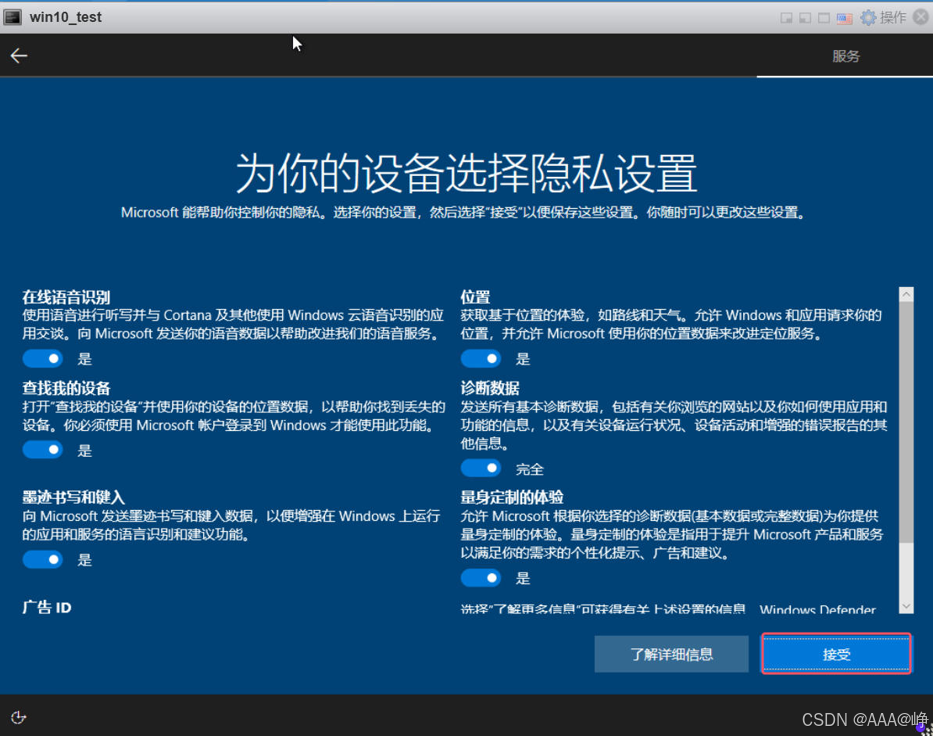The height and width of the screenshot is (736, 933).
Task: Click the full-size console window icon
Action: point(824,18)
